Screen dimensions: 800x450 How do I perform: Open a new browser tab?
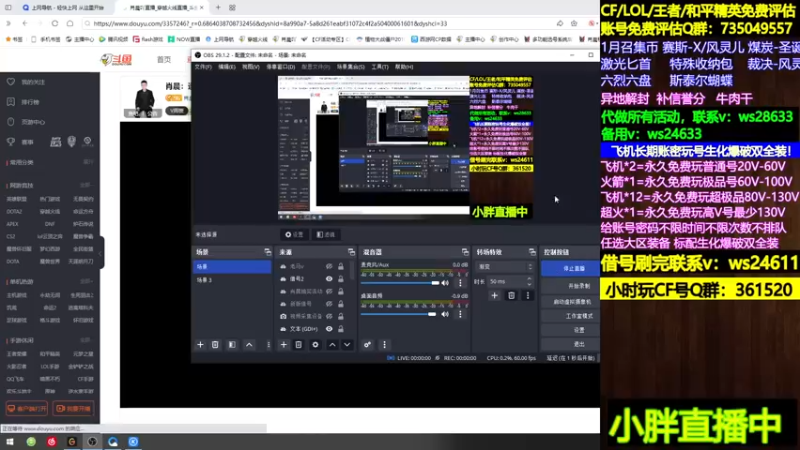pyautogui.click(x=218, y=8)
